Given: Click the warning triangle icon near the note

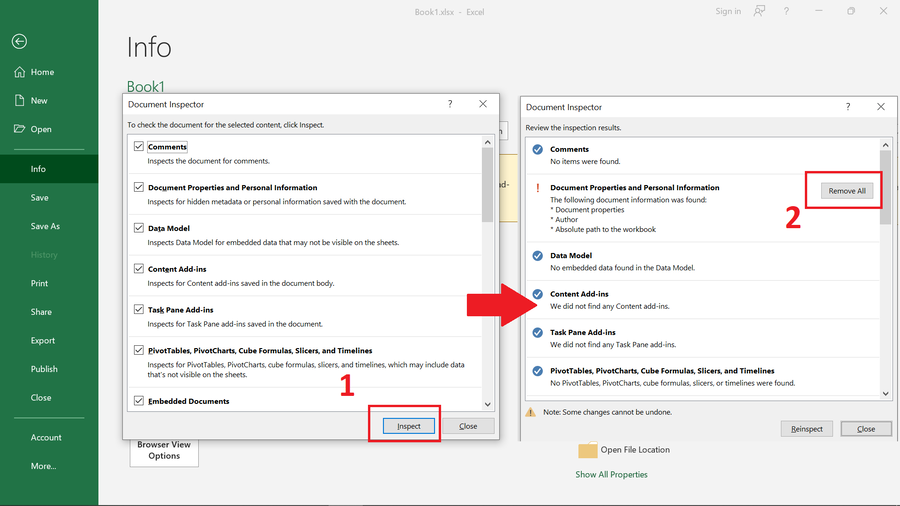Looking at the screenshot, I should tap(530, 412).
